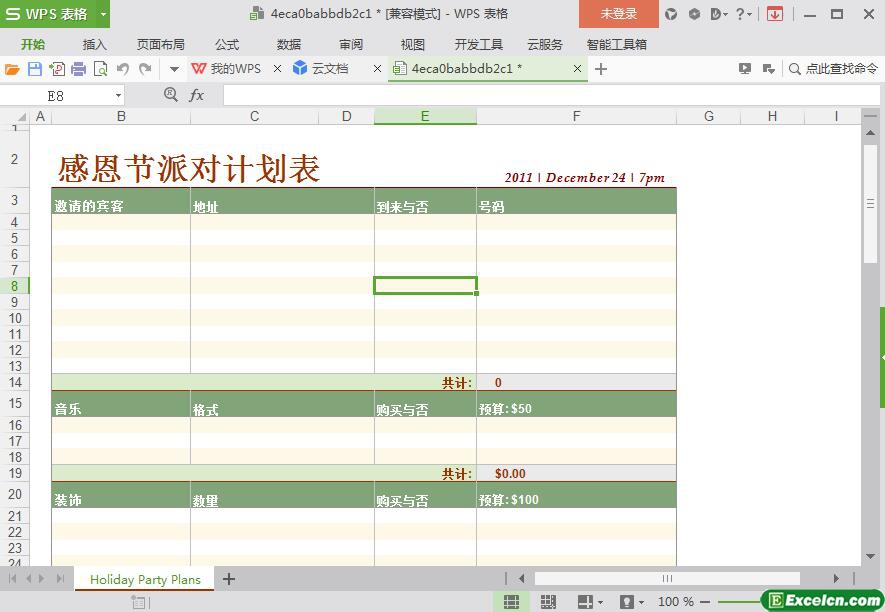Click the Redo arrow icon
Screen dimensions: 885x612
145,69
